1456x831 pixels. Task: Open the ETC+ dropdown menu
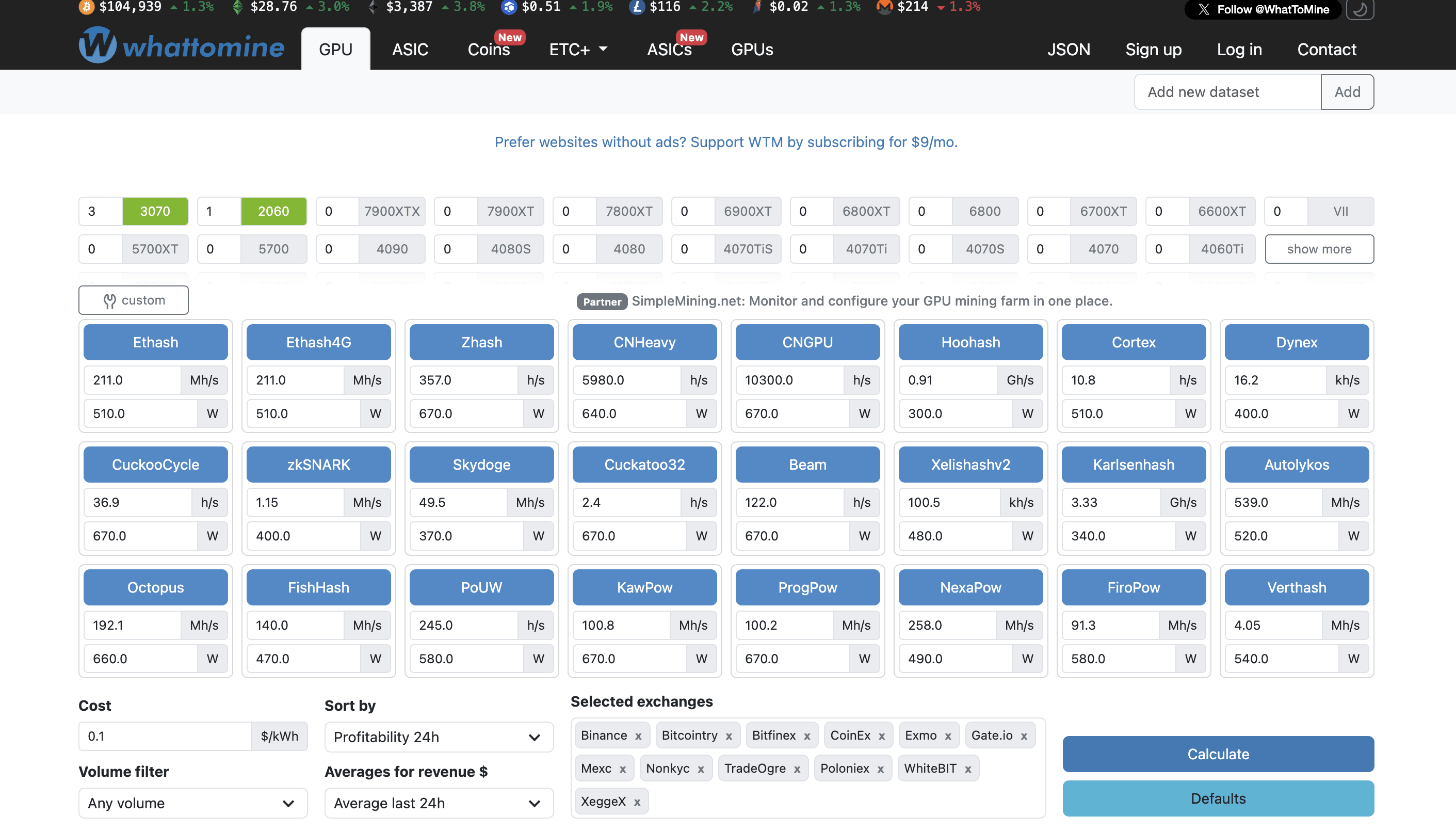coord(578,50)
